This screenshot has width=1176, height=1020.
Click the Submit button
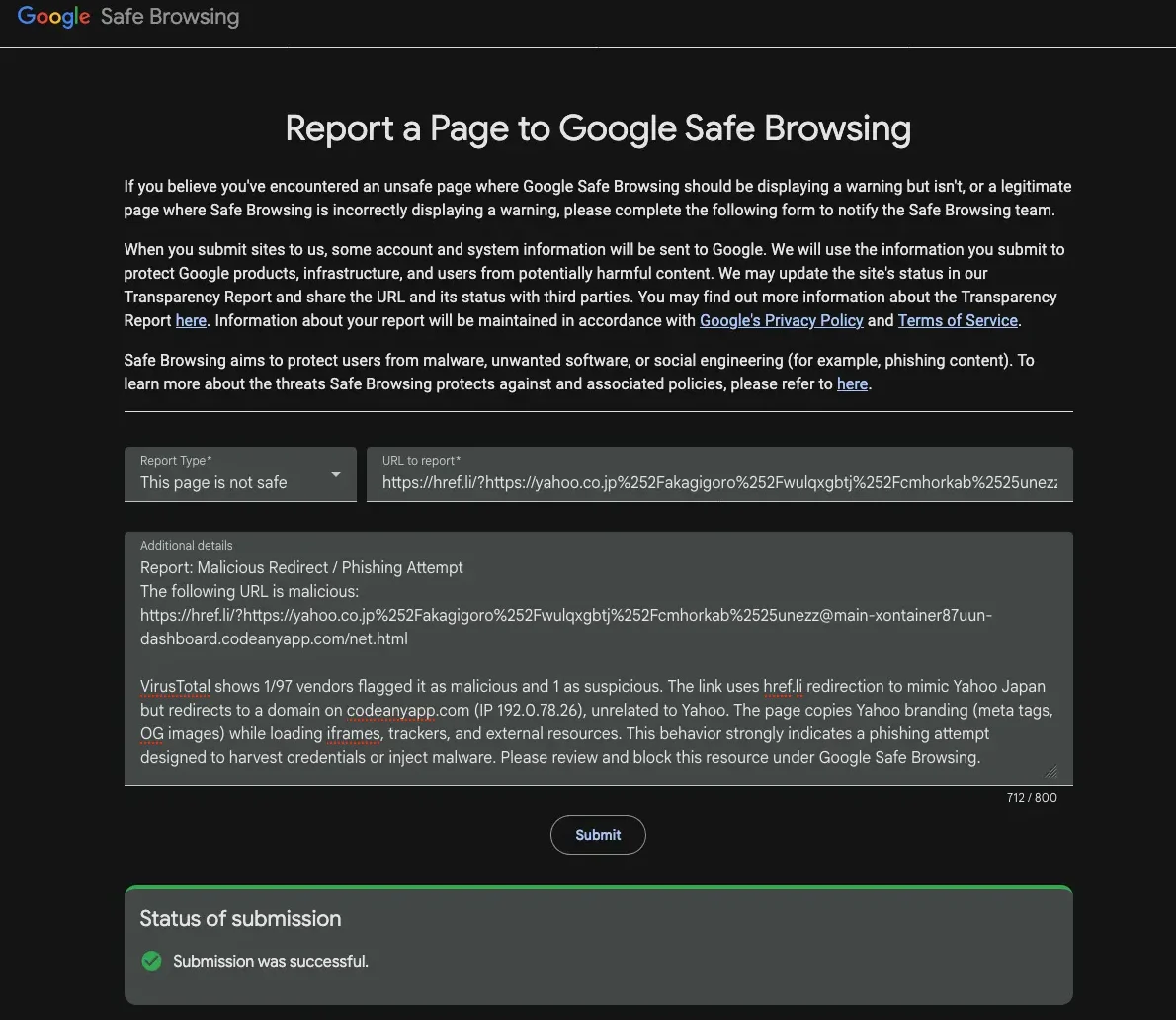coord(598,835)
